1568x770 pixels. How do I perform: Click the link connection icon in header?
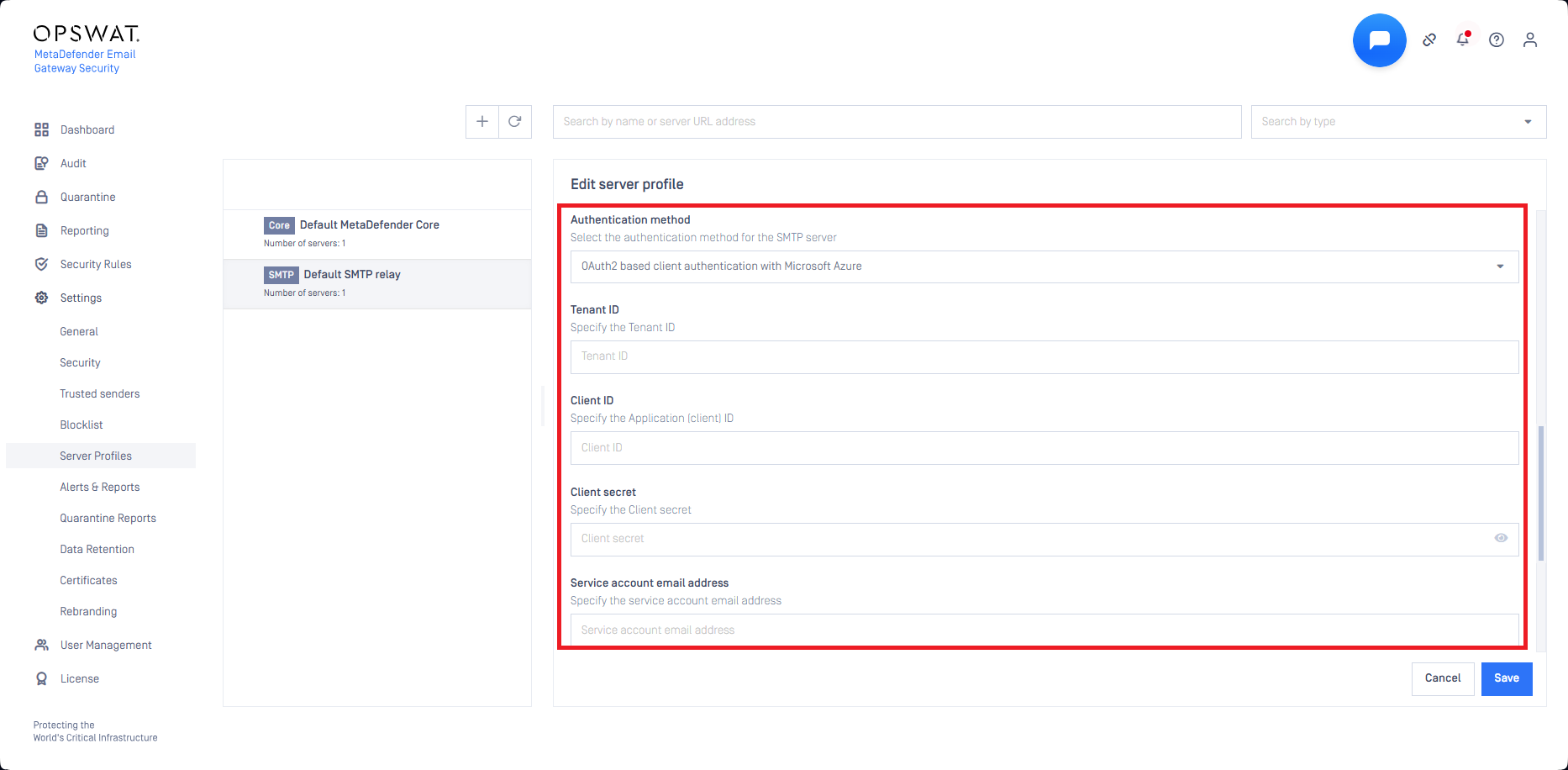tap(1429, 40)
